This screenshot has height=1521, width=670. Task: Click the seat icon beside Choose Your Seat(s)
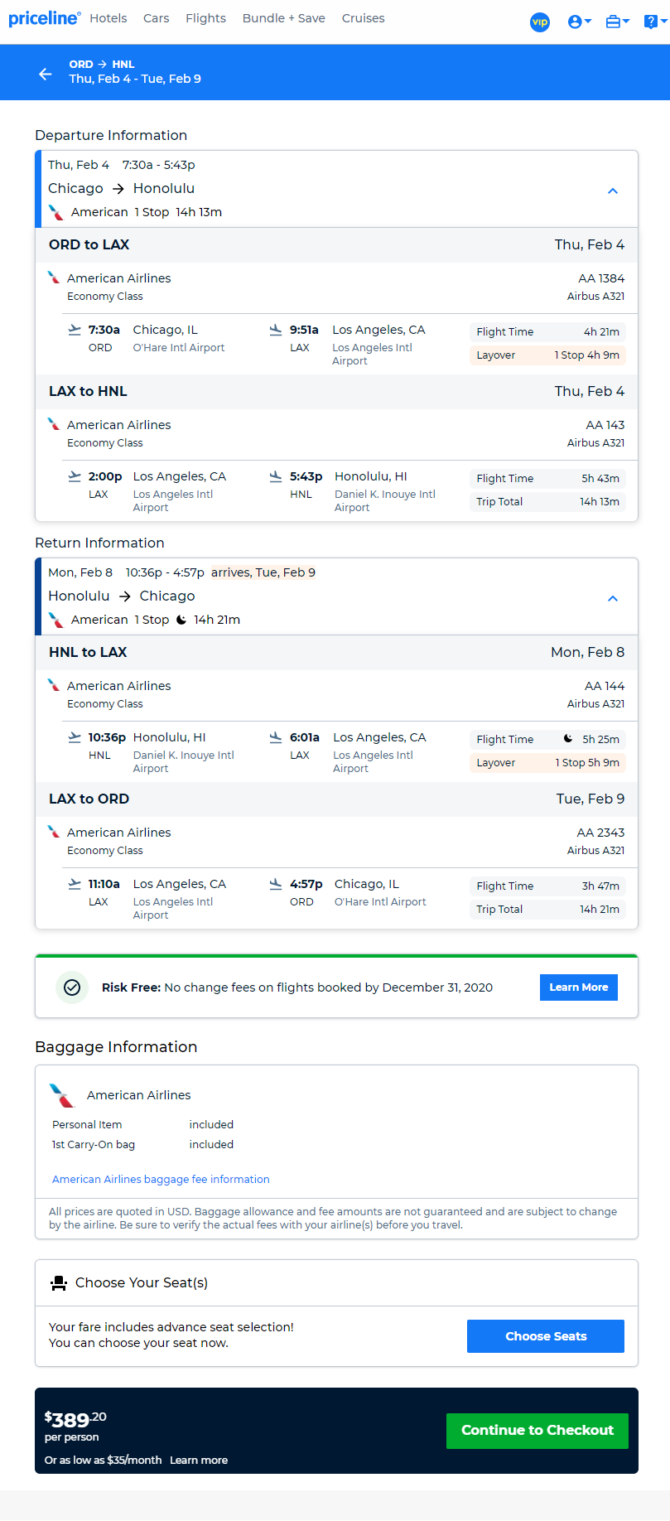[58, 1283]
